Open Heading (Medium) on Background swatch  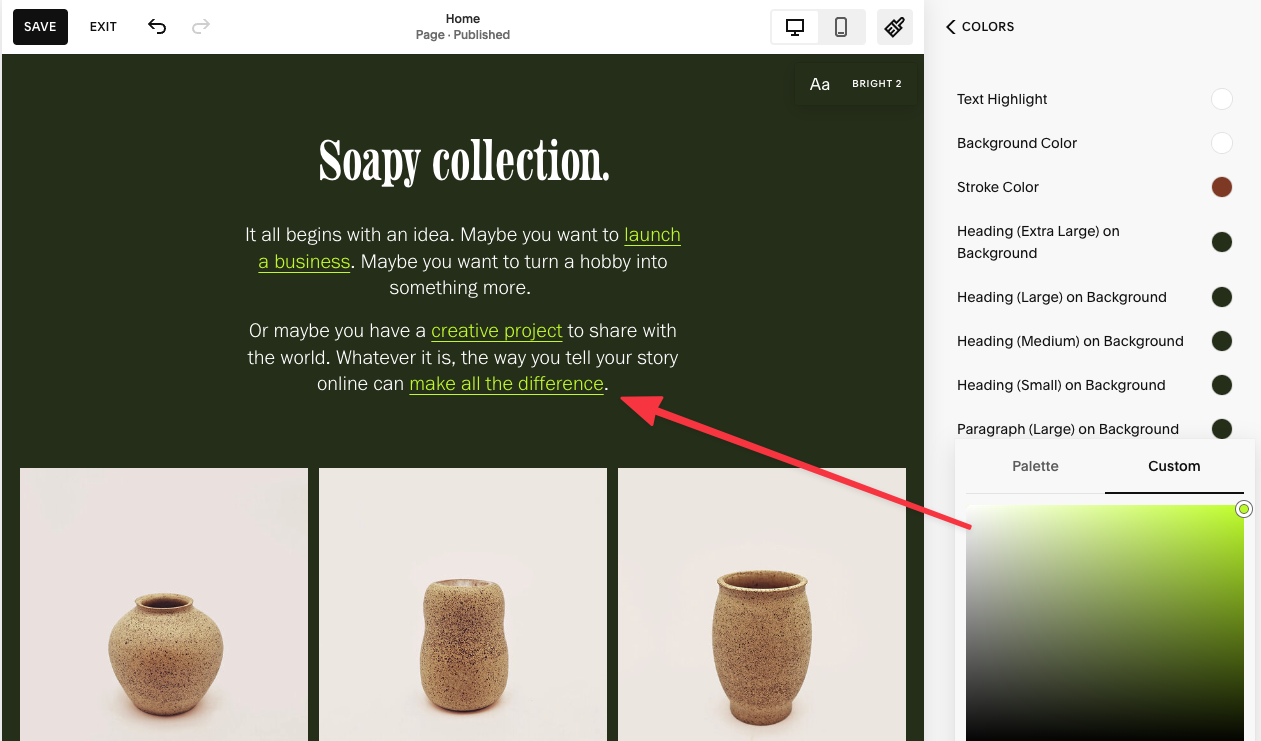tap(1222, 341)
